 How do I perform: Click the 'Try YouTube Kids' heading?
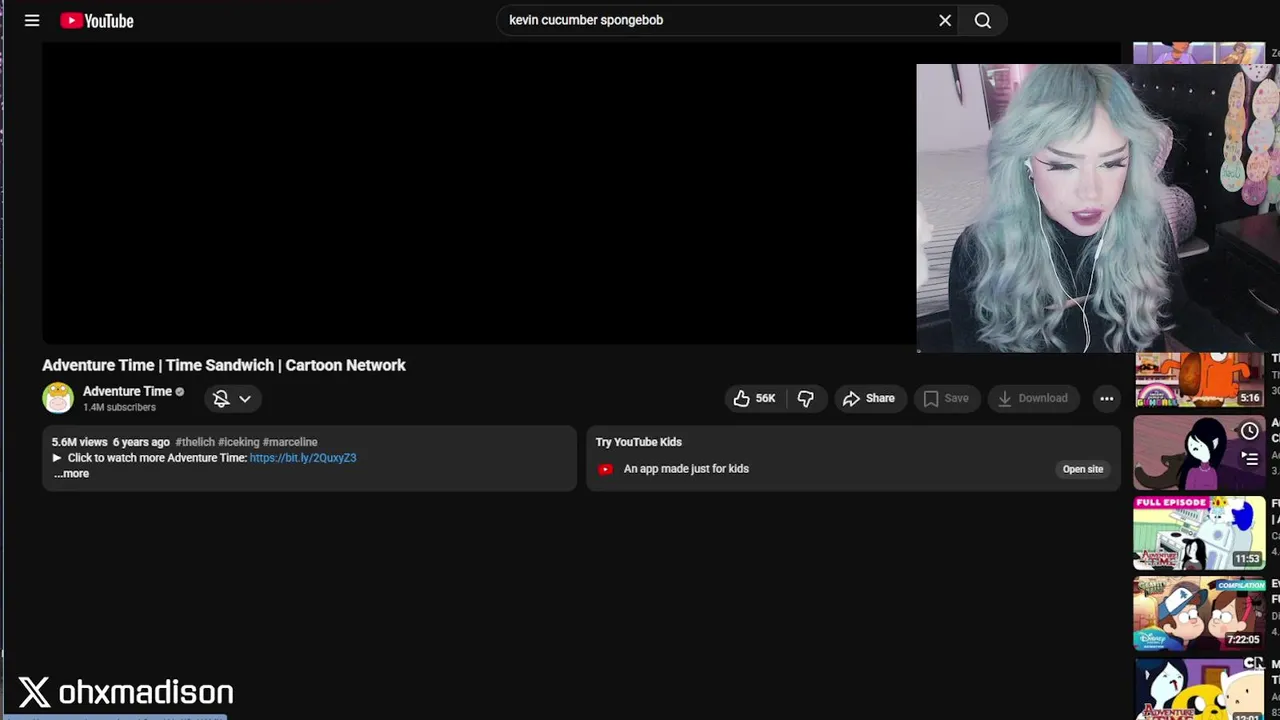coord(639,442)
